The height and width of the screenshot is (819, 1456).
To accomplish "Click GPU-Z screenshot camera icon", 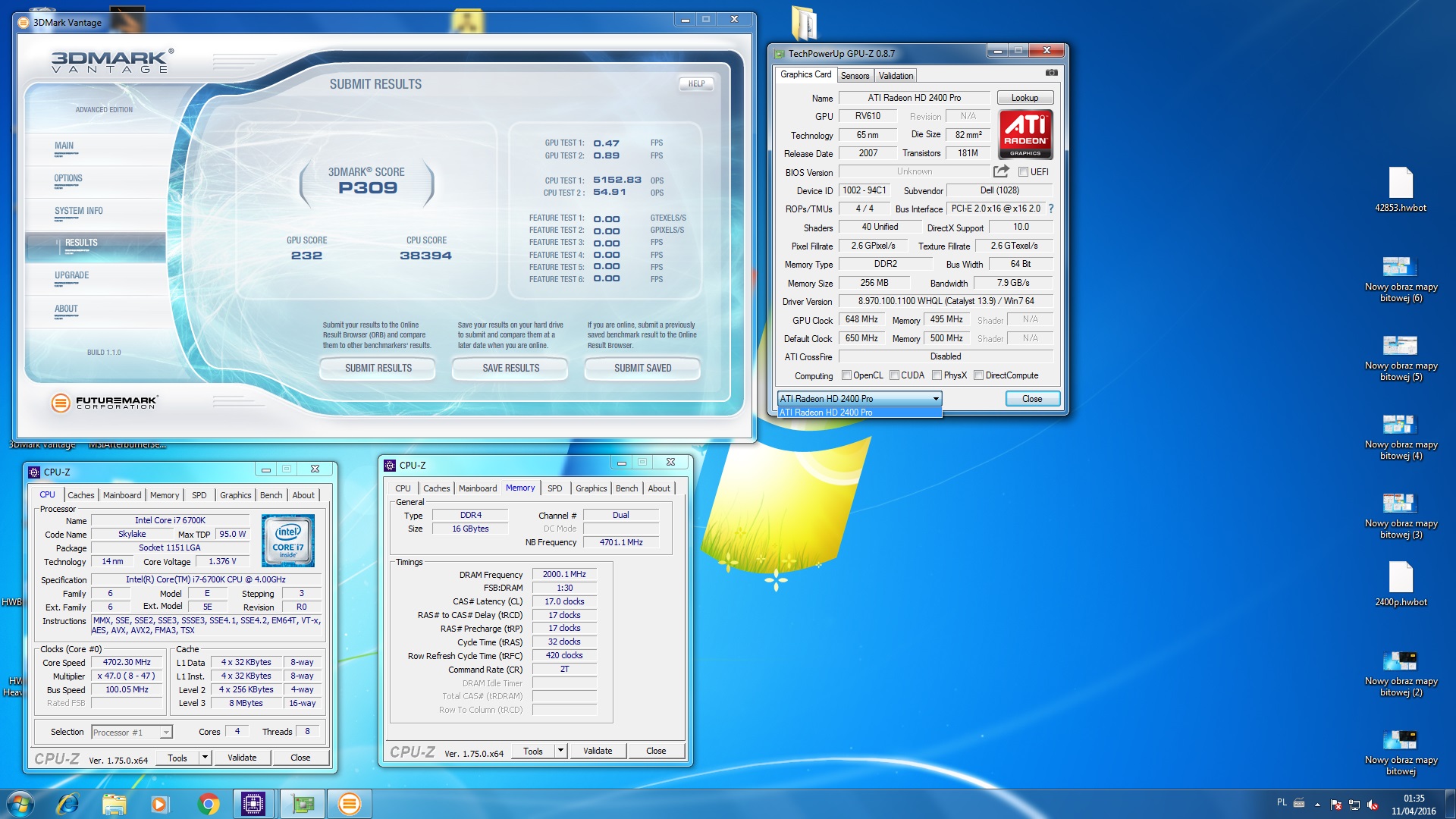I will [x=1051, y=73].
